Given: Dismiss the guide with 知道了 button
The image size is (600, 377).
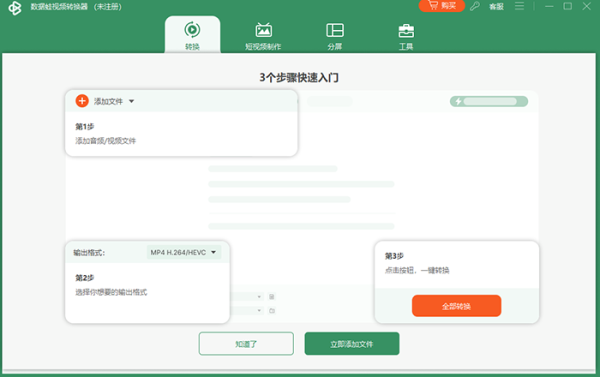Looking at the screenshot, I should click(246, 344).
